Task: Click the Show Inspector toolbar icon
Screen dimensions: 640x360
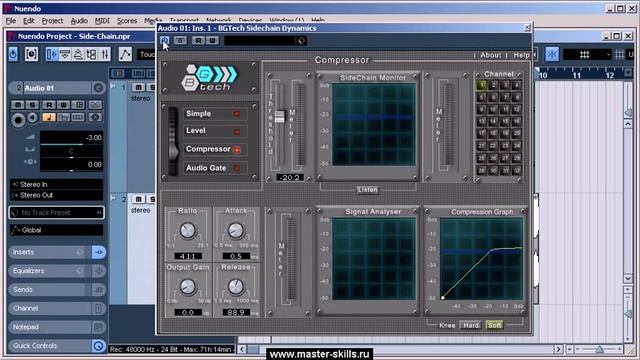Action: tap(52, 54)
